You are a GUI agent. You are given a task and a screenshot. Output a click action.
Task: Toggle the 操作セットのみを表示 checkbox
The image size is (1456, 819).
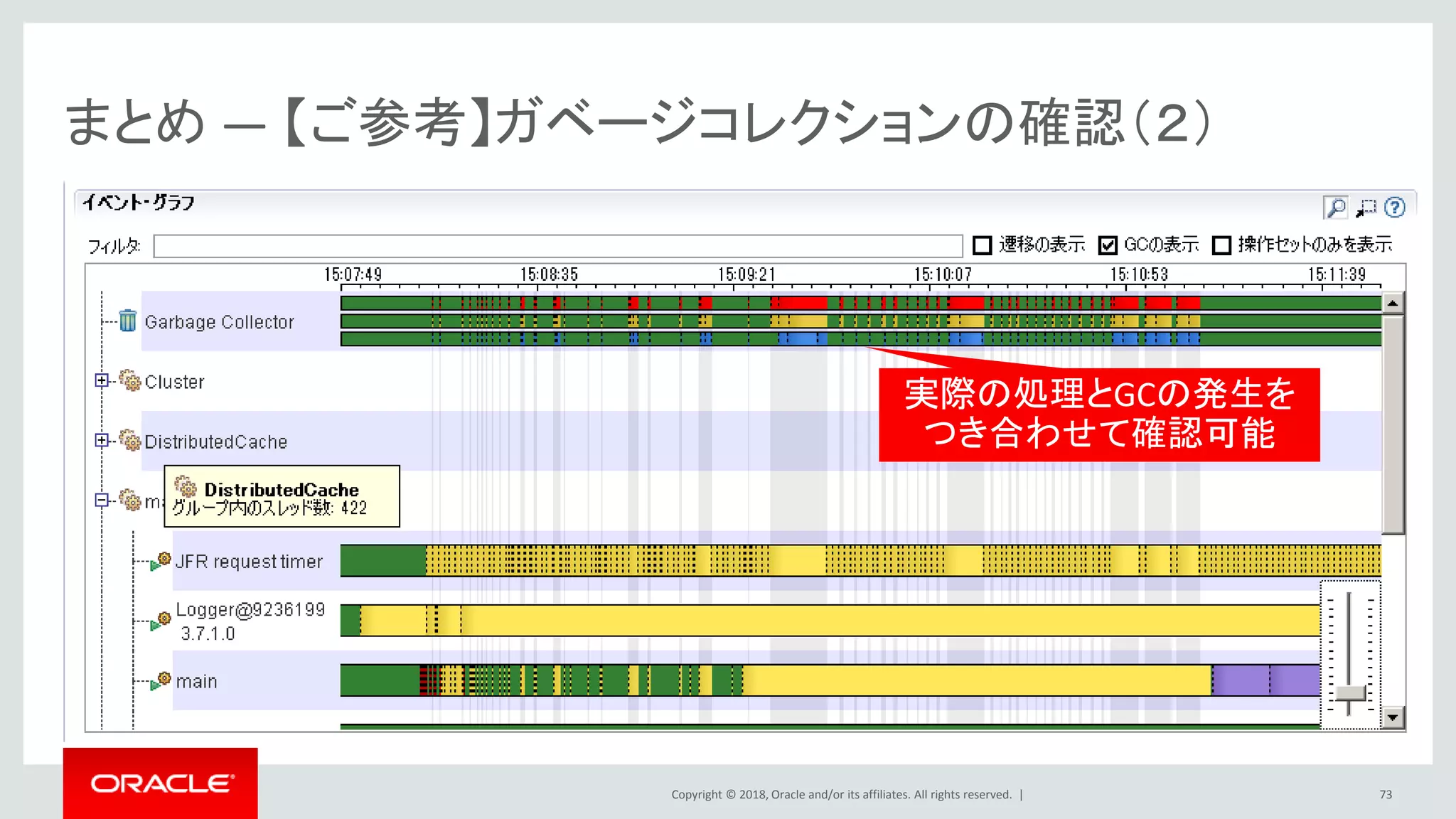(1221, 245)
